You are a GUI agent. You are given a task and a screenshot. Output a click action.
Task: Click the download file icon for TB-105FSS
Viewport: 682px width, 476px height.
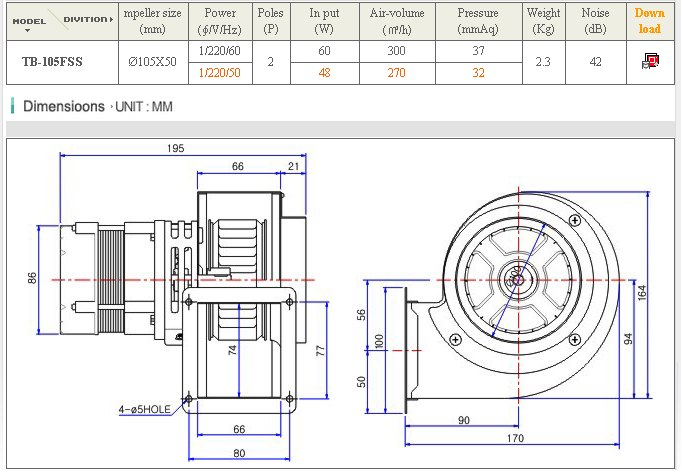pyautogui.click(x=651, y=62)
